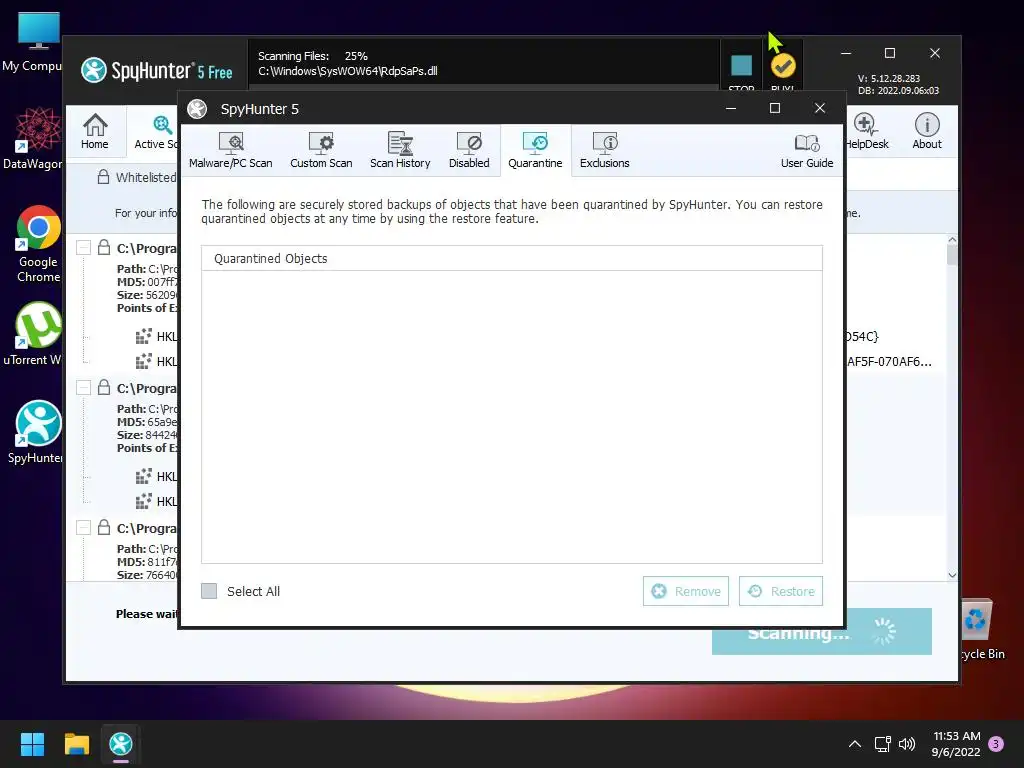Viewport: 1024px width, 768px height.
Task: Maximize the SpyHunter 5 Quarantine dialog
Action: click(775, 108)
